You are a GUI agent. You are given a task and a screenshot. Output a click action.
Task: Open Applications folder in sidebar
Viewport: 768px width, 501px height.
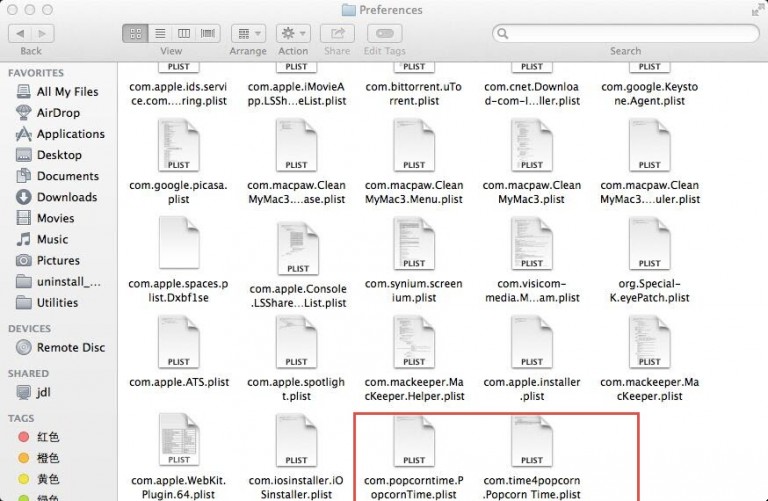click(x=70, y=134)
